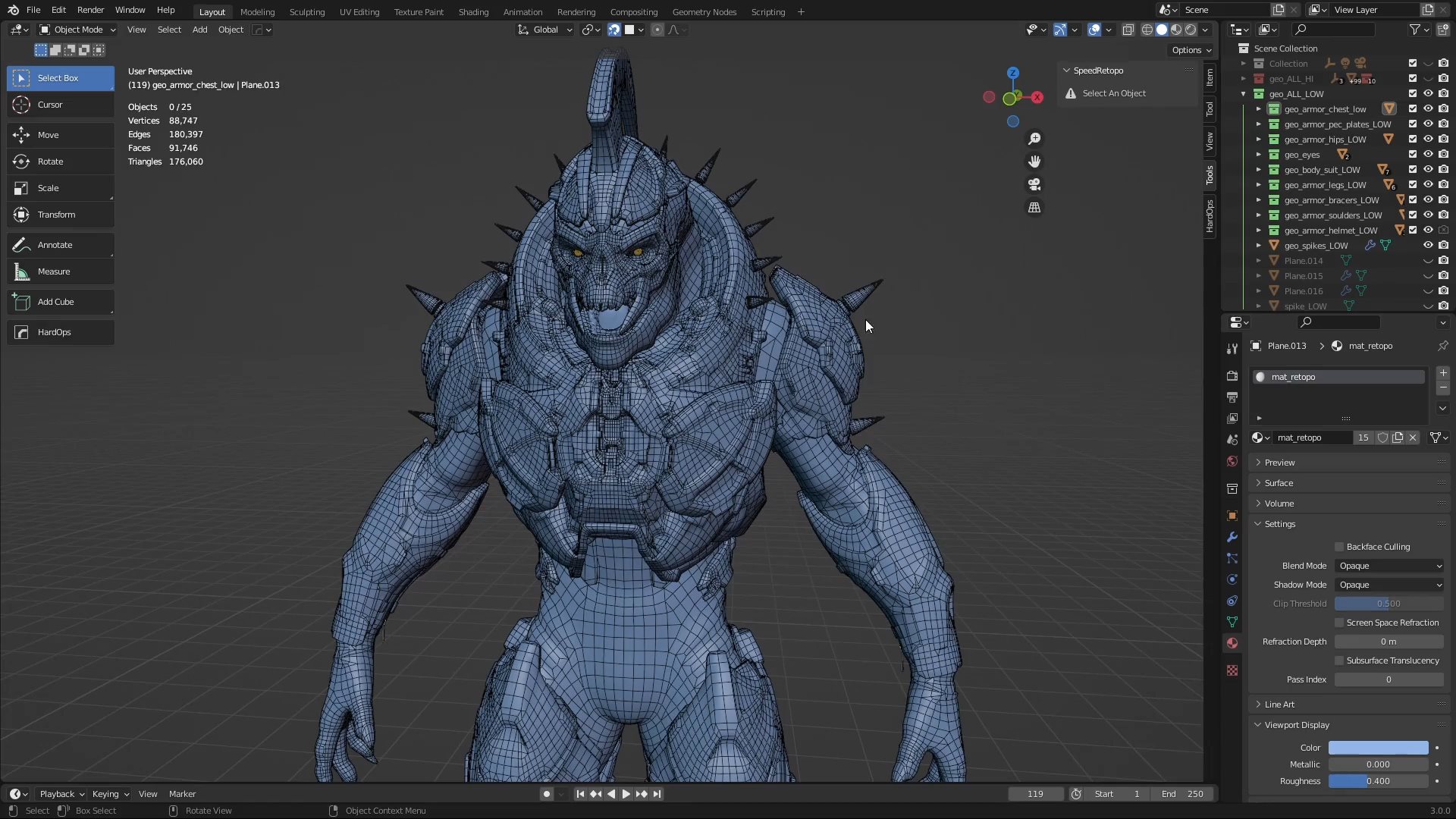Collapse the geo_ALL_LOW collection

point(1244,94)
